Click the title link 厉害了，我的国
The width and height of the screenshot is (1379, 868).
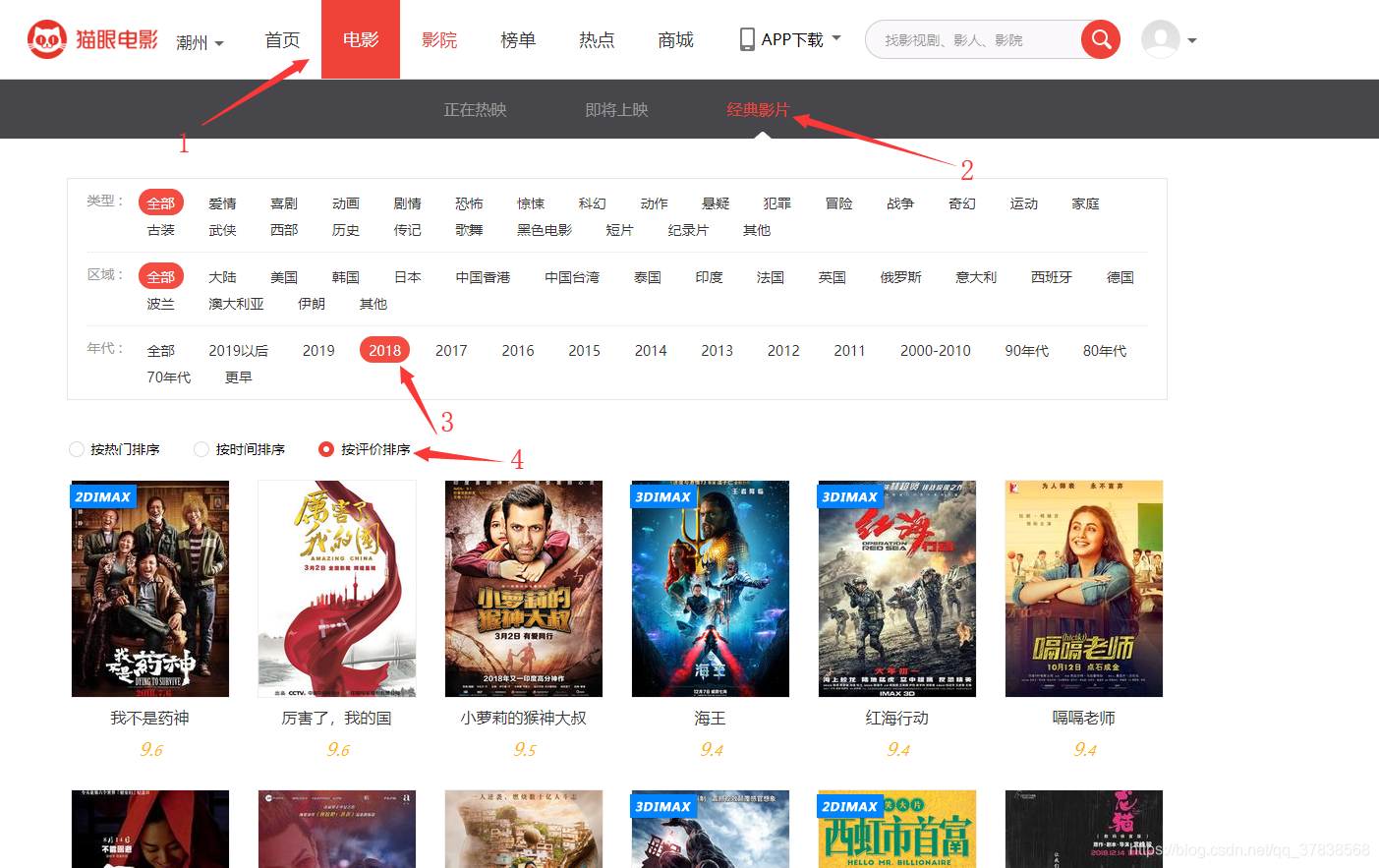(x=337, y=718)
